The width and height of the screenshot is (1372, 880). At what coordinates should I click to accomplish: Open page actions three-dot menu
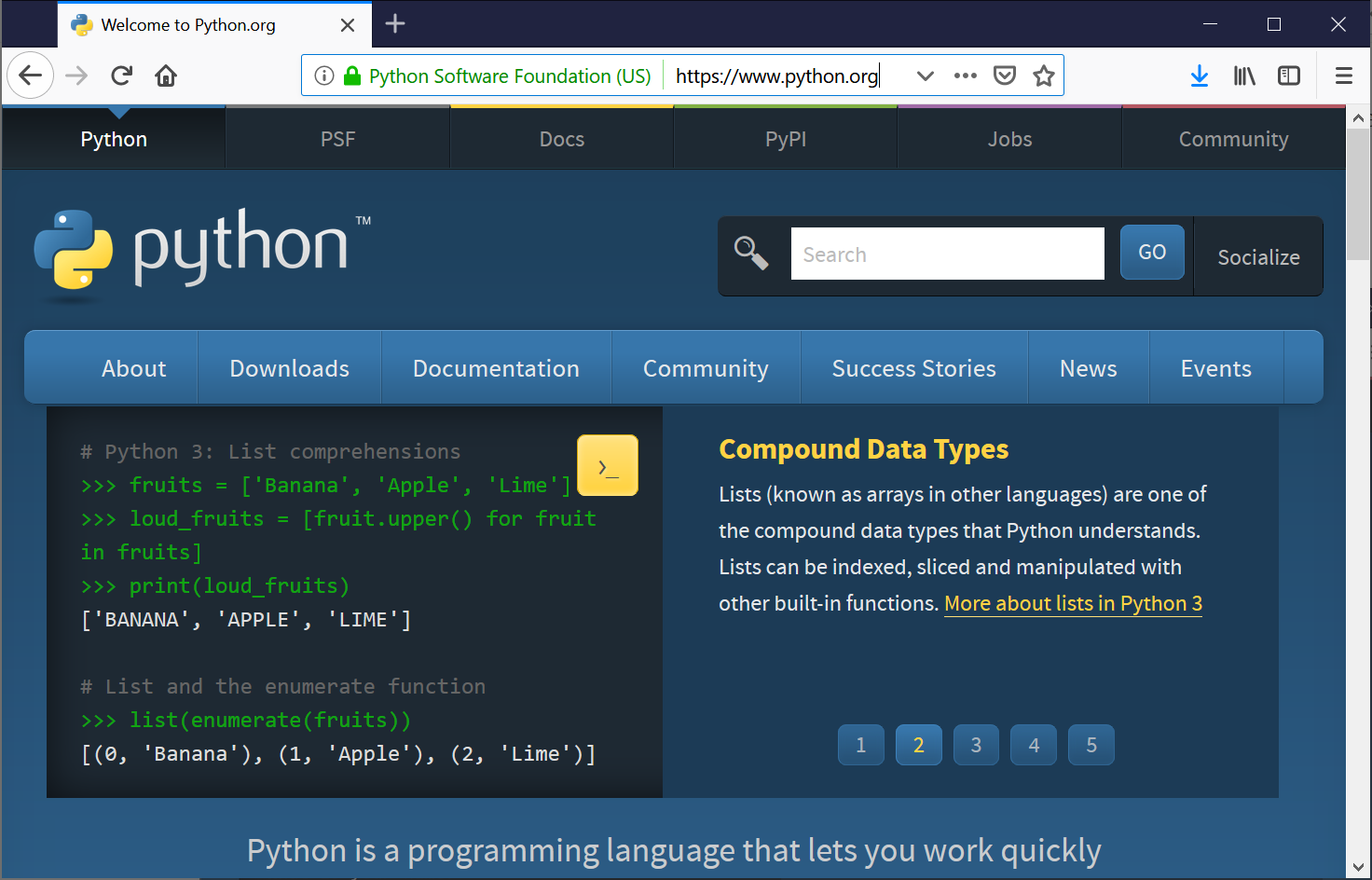[966, 76]
